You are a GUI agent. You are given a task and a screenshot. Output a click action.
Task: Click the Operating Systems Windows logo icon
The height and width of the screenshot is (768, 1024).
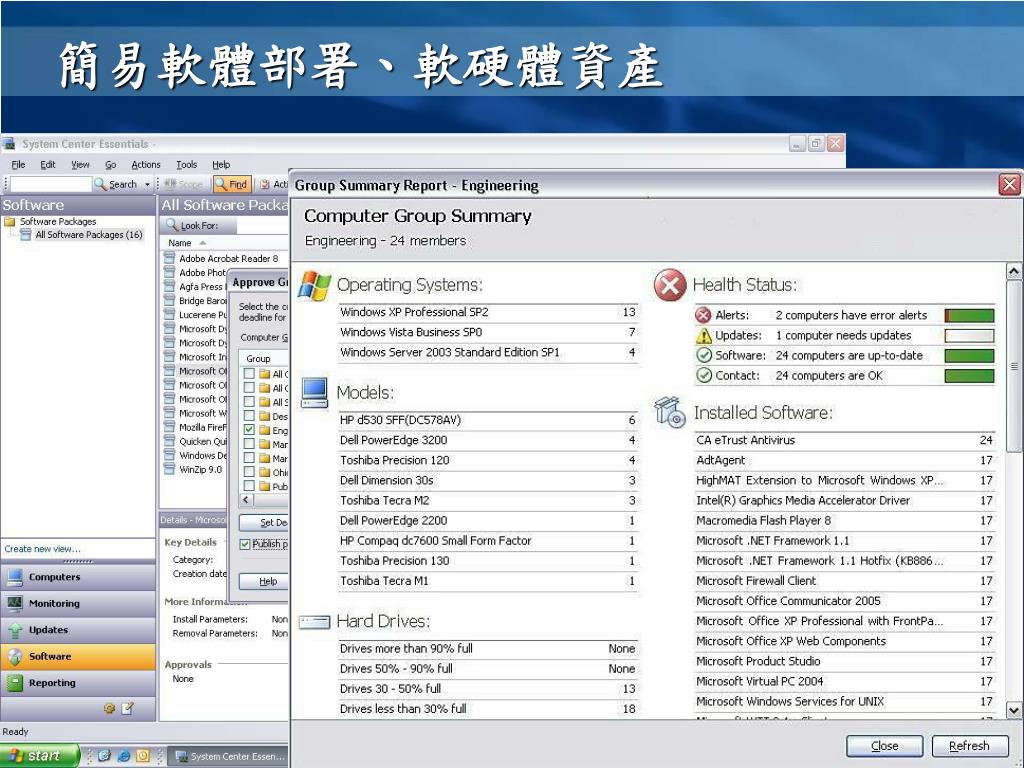[x=314, y=285]
